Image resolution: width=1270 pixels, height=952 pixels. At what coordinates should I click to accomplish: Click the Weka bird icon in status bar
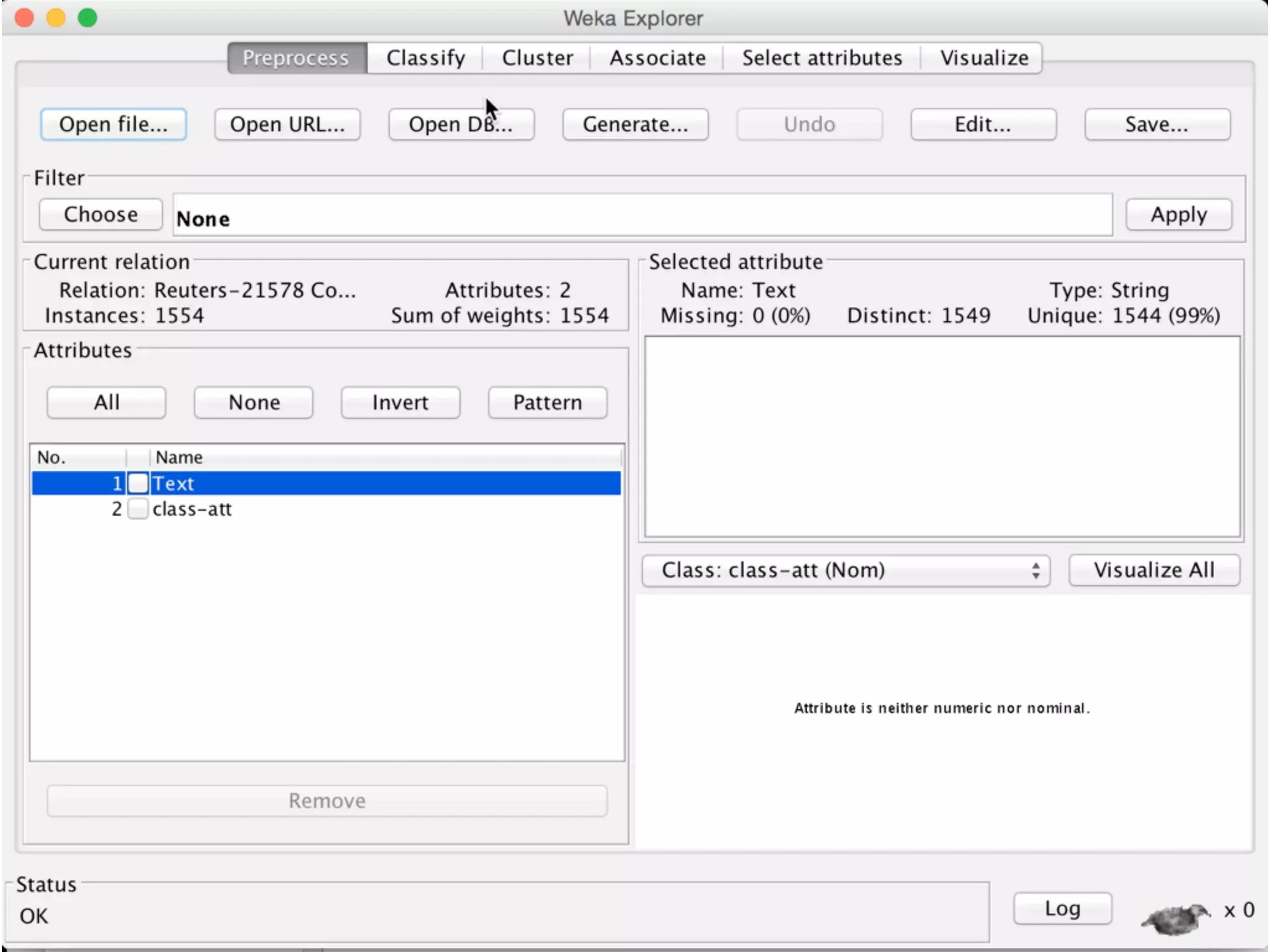[x=1175, y=917]
